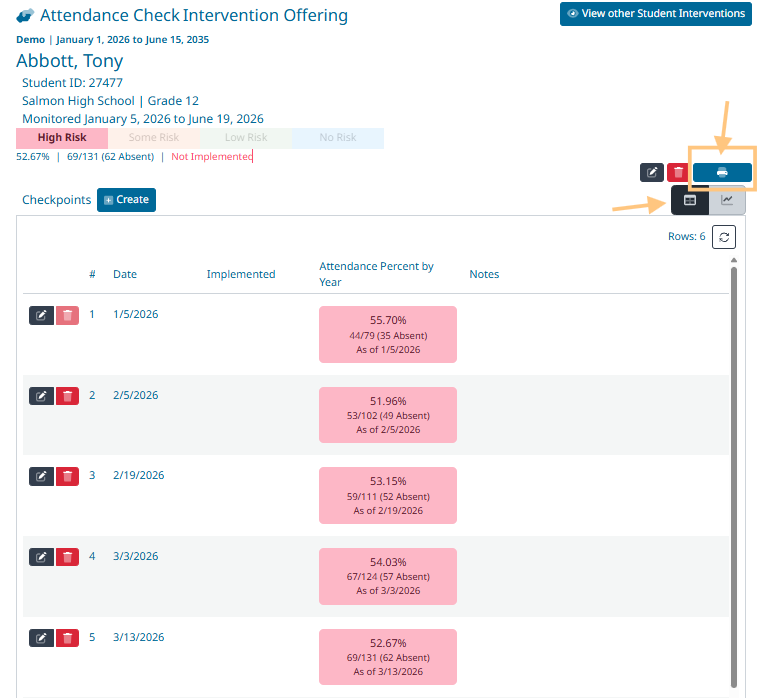The image size is (757, 698).
Task: Edit checkpoint 1 dated 1/5/2026
Action: click(x=41, y=315)
